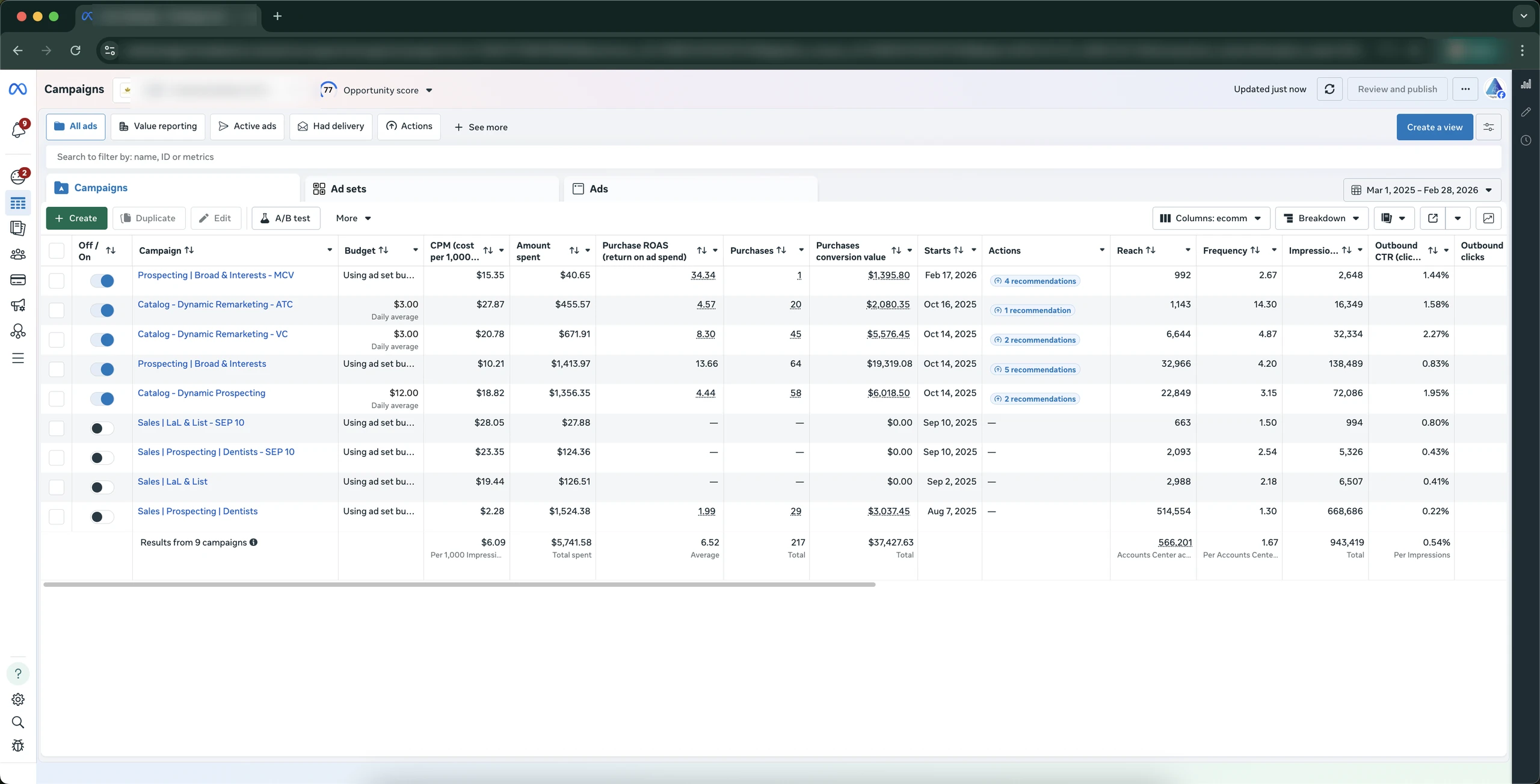Screen dimensions: 1540x784
Task: Turn off Catalog Dynamic Remarketing - ATC campaign
Action: [x=102, y=310]
